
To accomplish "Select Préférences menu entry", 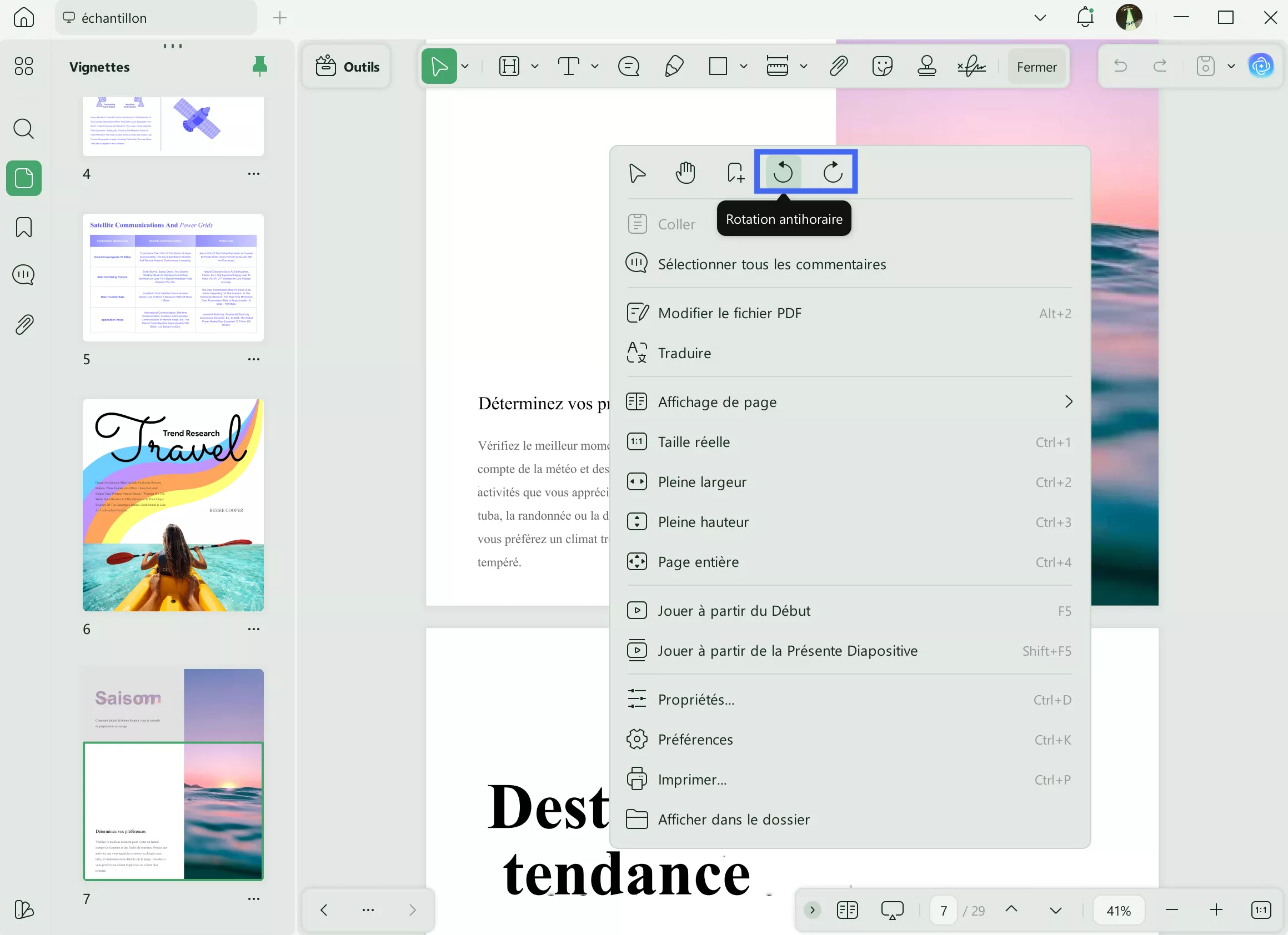I will 695,740.
